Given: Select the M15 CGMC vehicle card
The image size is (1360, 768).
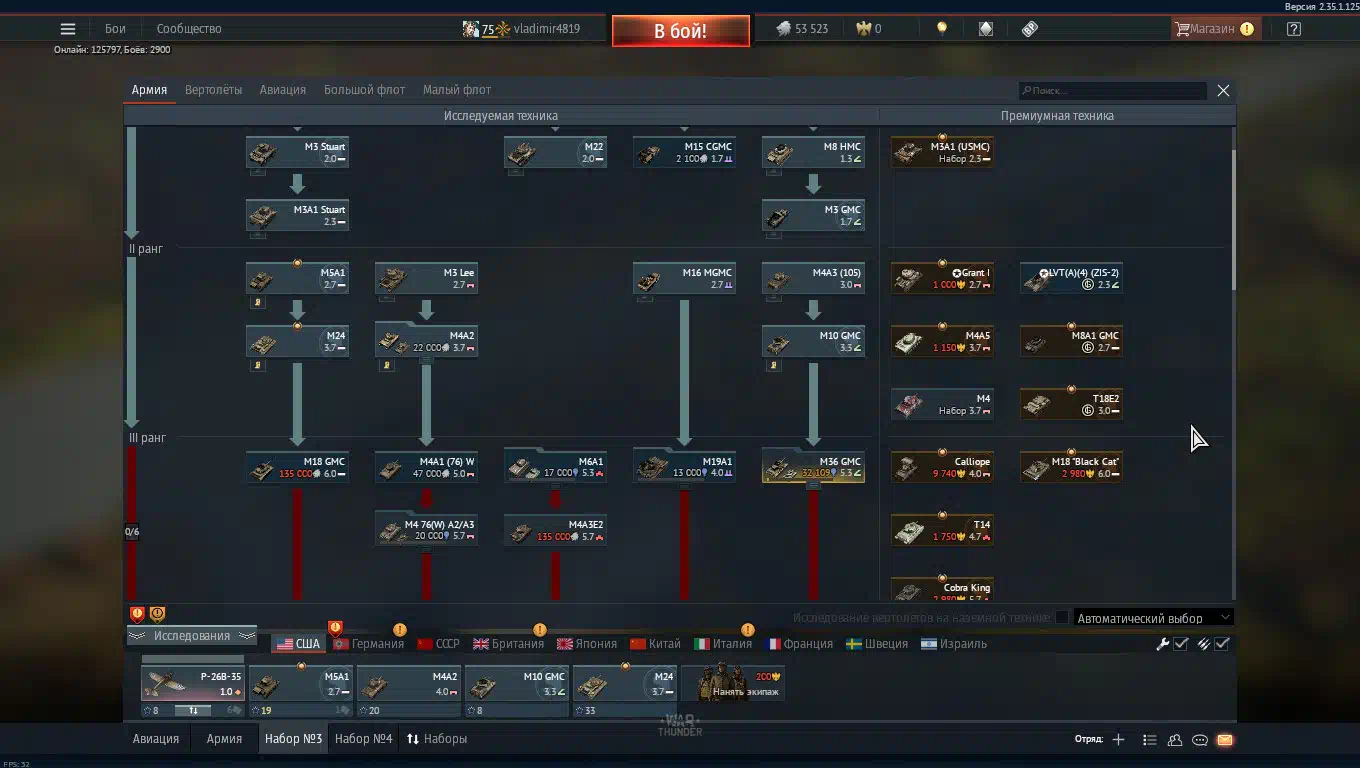Looking at the screenshot, I should (684, 153).
